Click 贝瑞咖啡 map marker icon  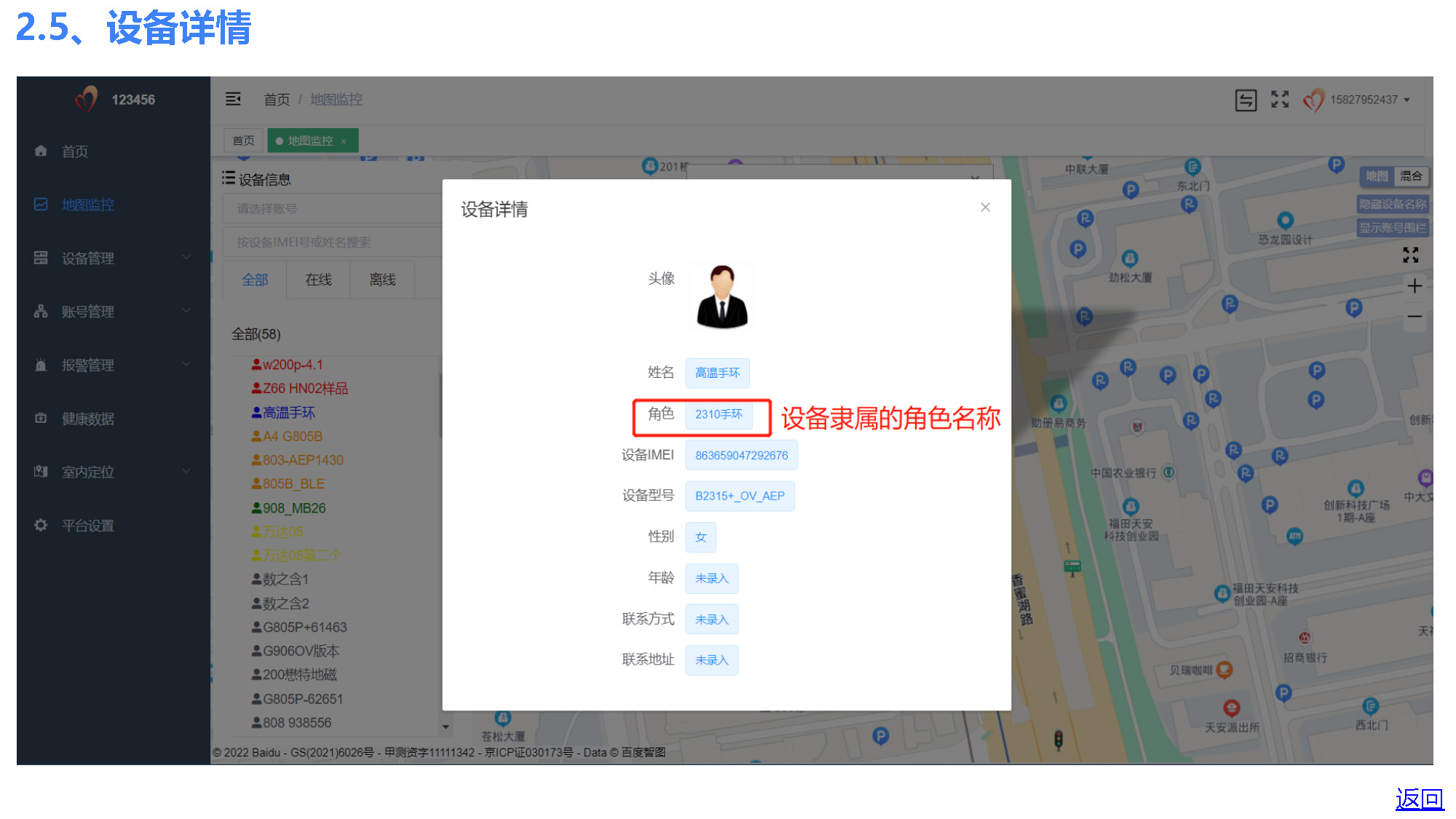click(x=1224, y=670)
